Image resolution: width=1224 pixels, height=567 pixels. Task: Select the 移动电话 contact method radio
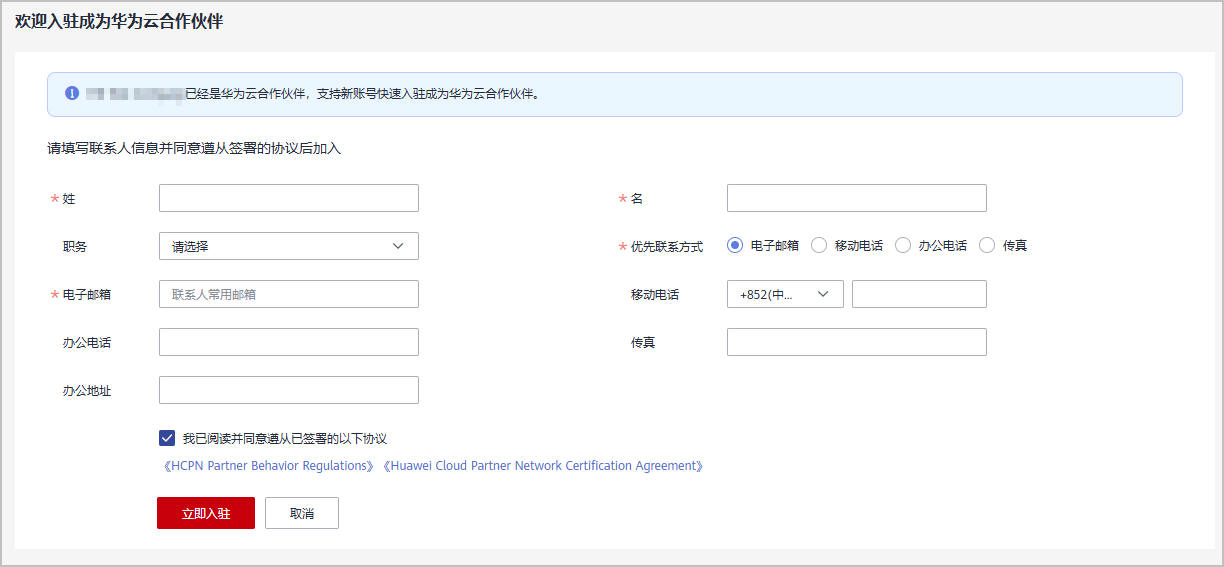click(819, 245)
